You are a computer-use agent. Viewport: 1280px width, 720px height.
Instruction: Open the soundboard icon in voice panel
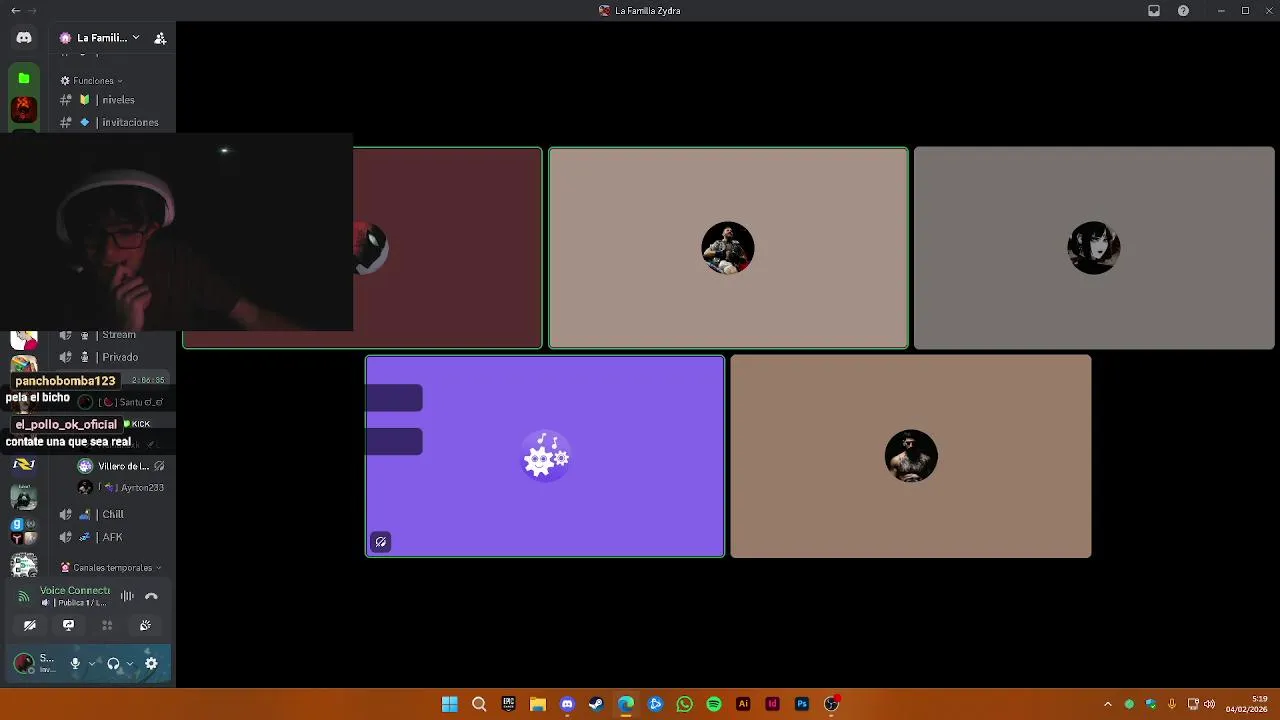pyautogui.click(x=145, y=625)
